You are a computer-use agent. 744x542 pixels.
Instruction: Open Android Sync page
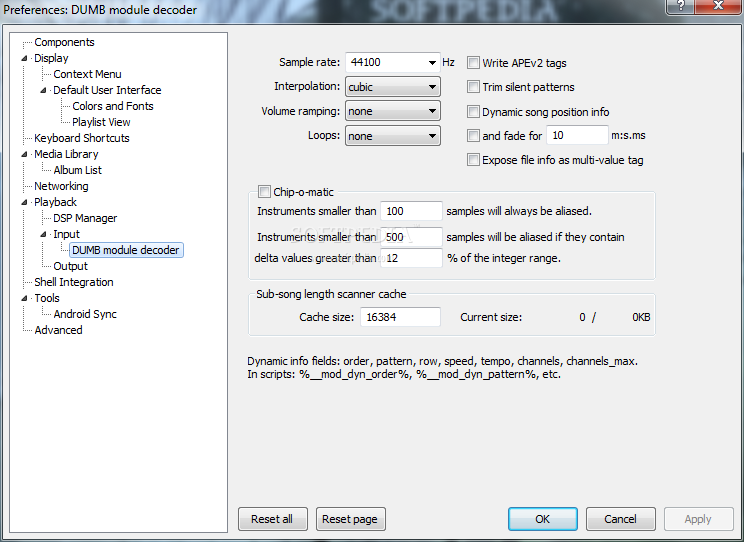tap(85, 314)
